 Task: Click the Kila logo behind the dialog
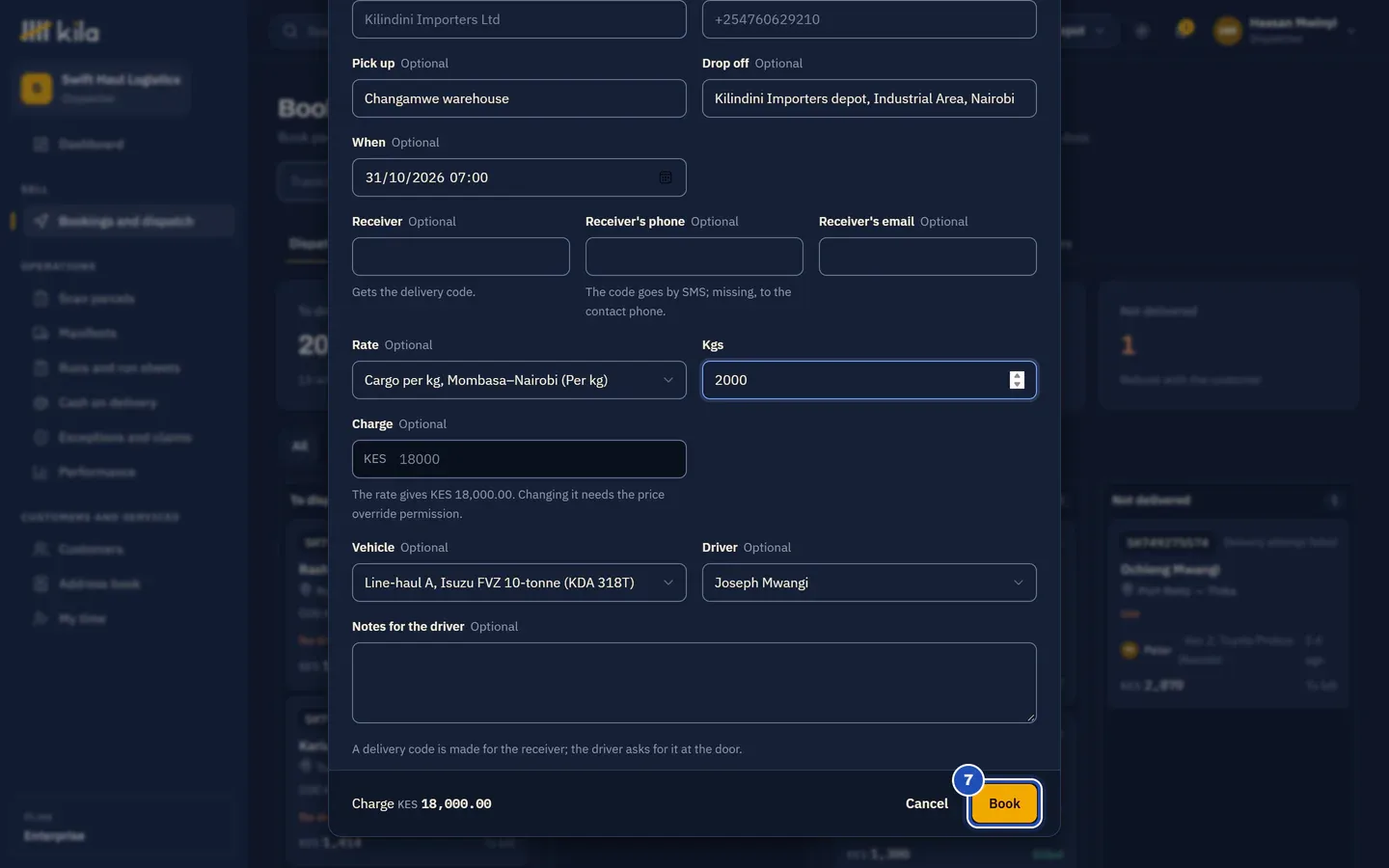(60, 32)
